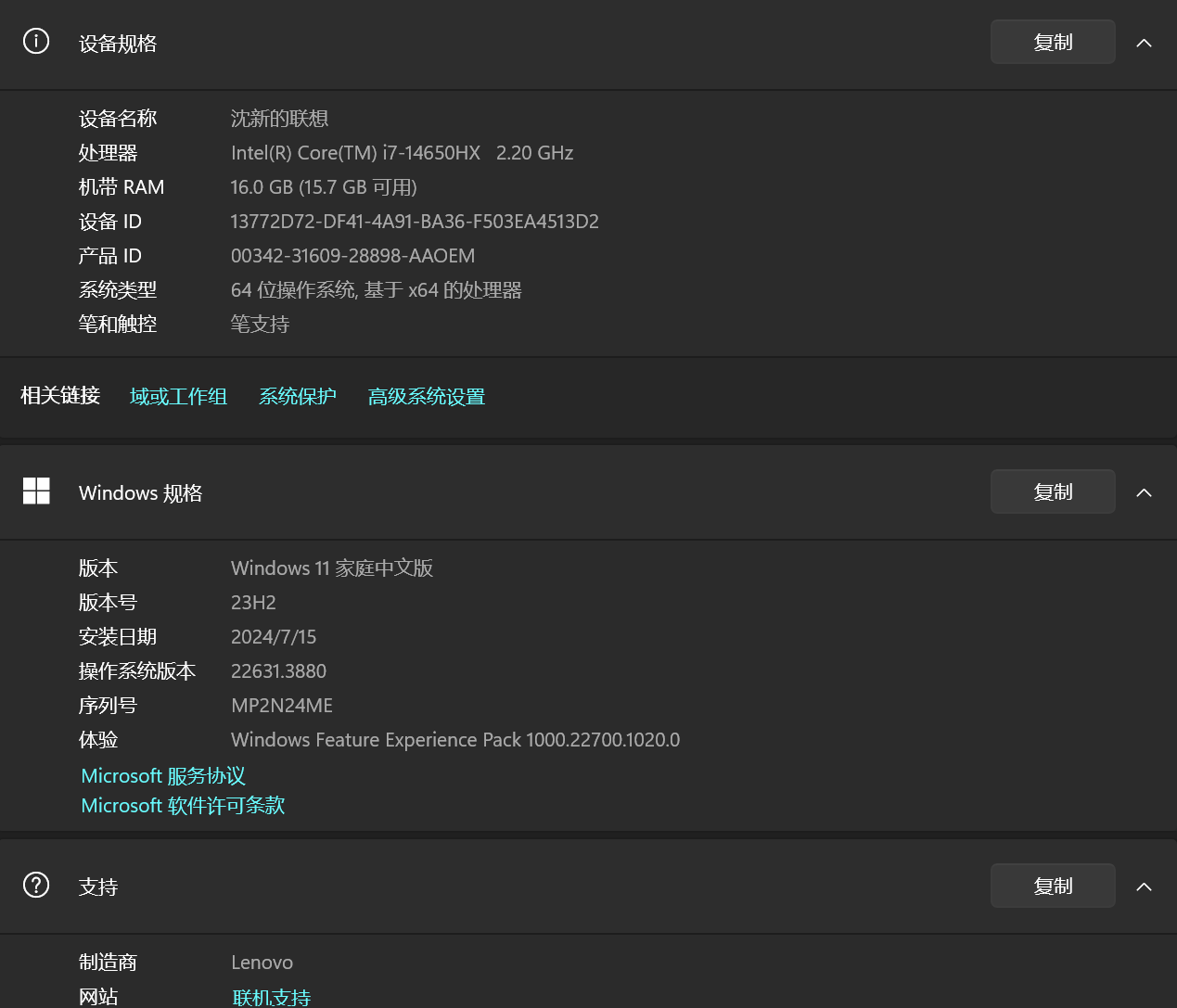
Task: Copy the 设备规格 information with 复制 button
Action: pos(1053,41)
